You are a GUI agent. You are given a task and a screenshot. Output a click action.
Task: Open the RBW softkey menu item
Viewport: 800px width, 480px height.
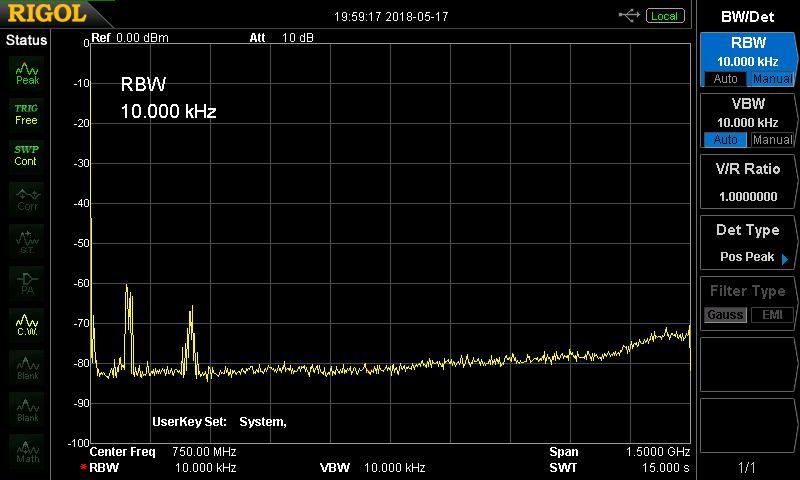pos(748,59)
